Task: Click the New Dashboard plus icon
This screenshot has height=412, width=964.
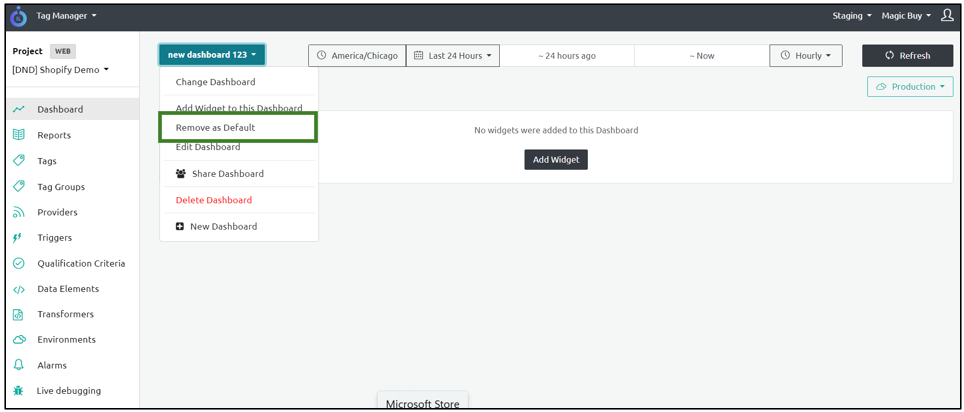Action: pos(180,226)
